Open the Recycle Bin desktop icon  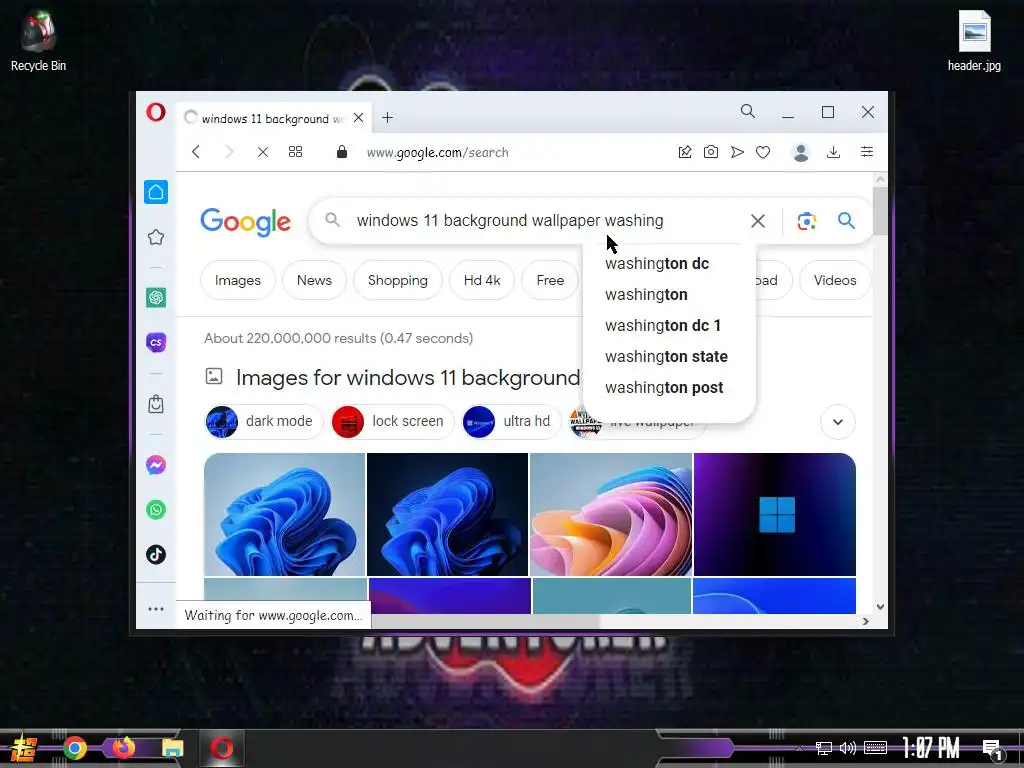point(38,40)
